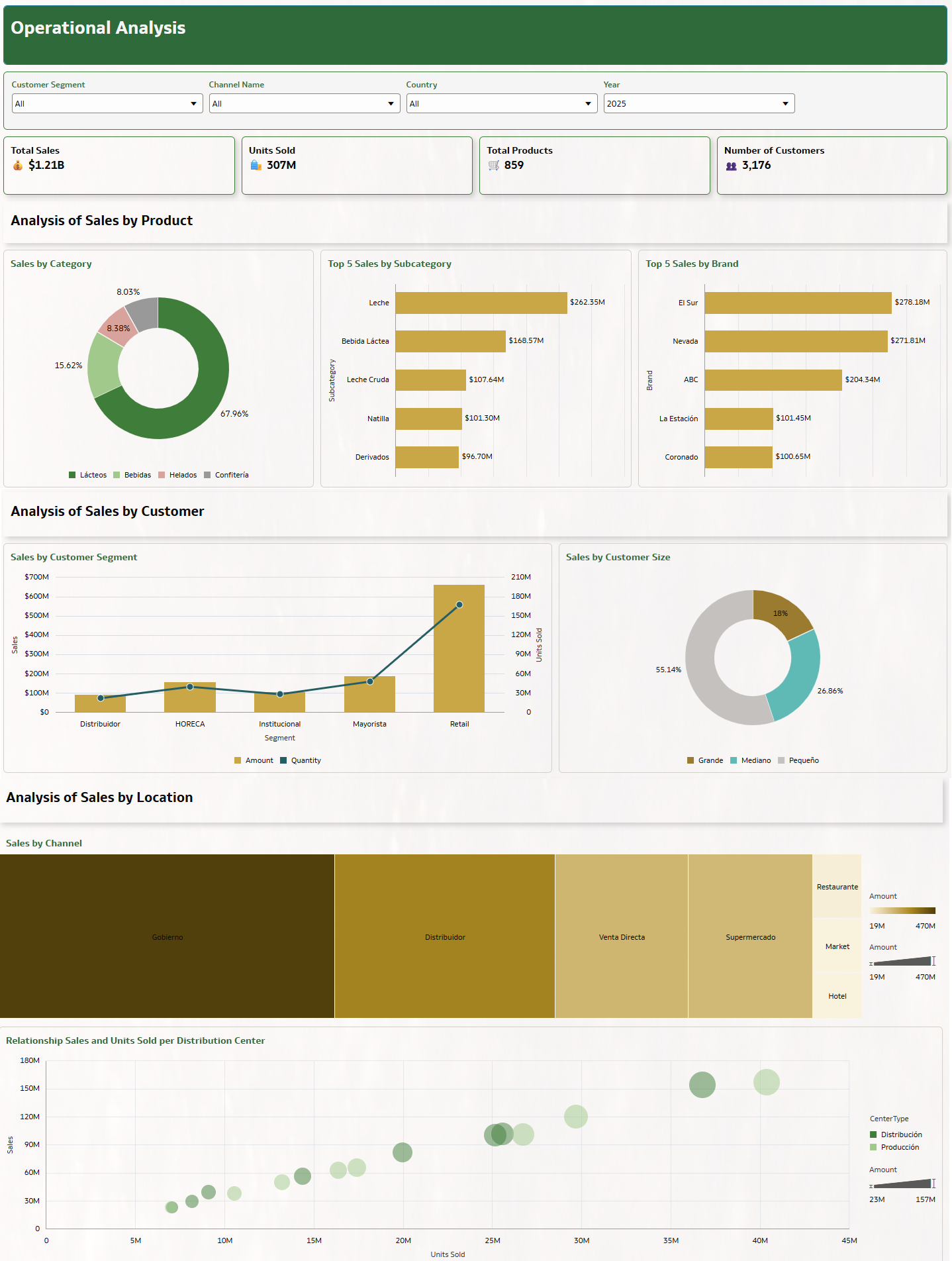Screen dimensions: 952x1261
Task: Toggle the Quantity legend in segment chart
Action: click(301, 760)
